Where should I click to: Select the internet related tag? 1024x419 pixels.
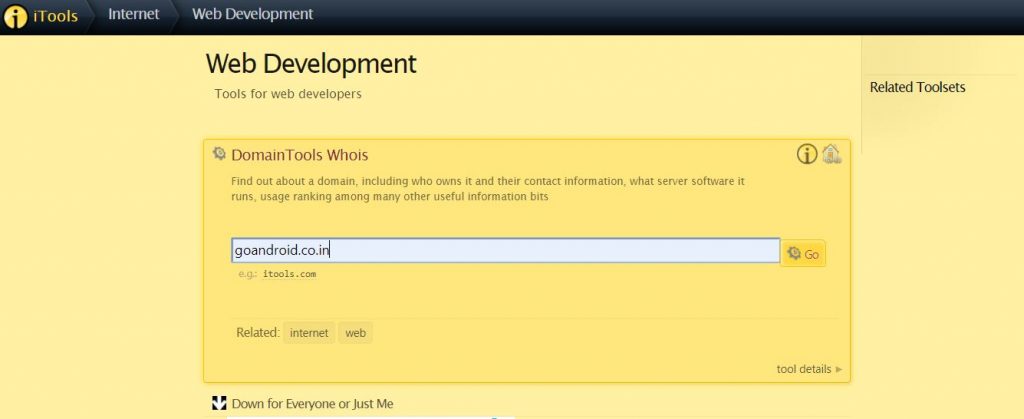[x=309, y=333]
